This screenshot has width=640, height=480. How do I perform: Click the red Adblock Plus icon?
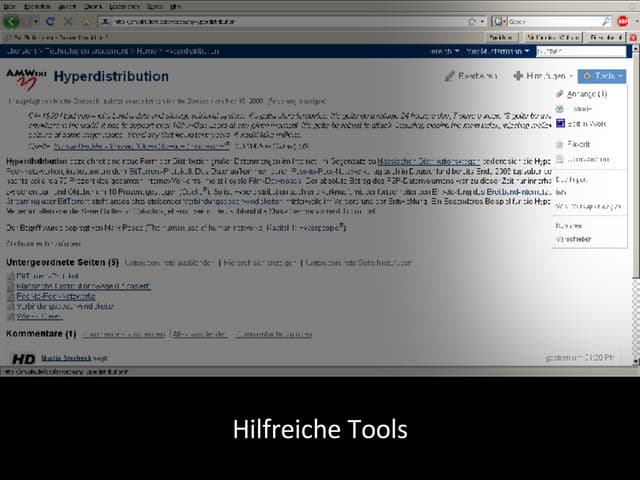[623, 21]
